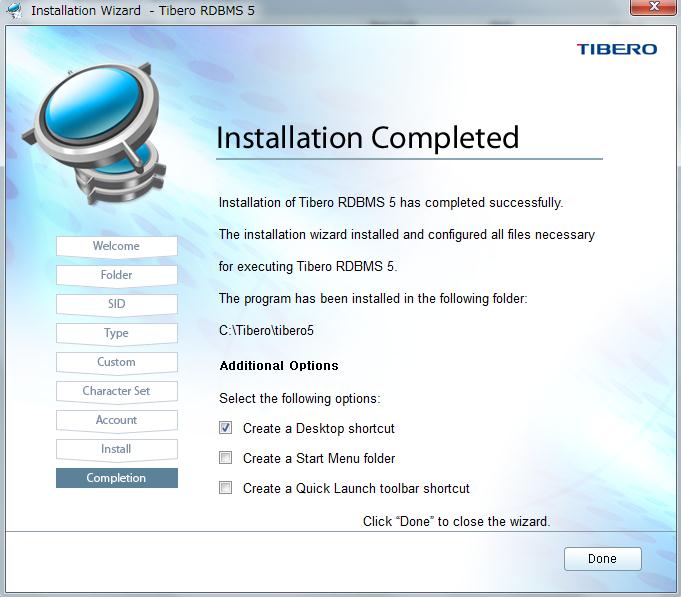
Task: Click the TIBERO logo
Action: coord(617,49)
